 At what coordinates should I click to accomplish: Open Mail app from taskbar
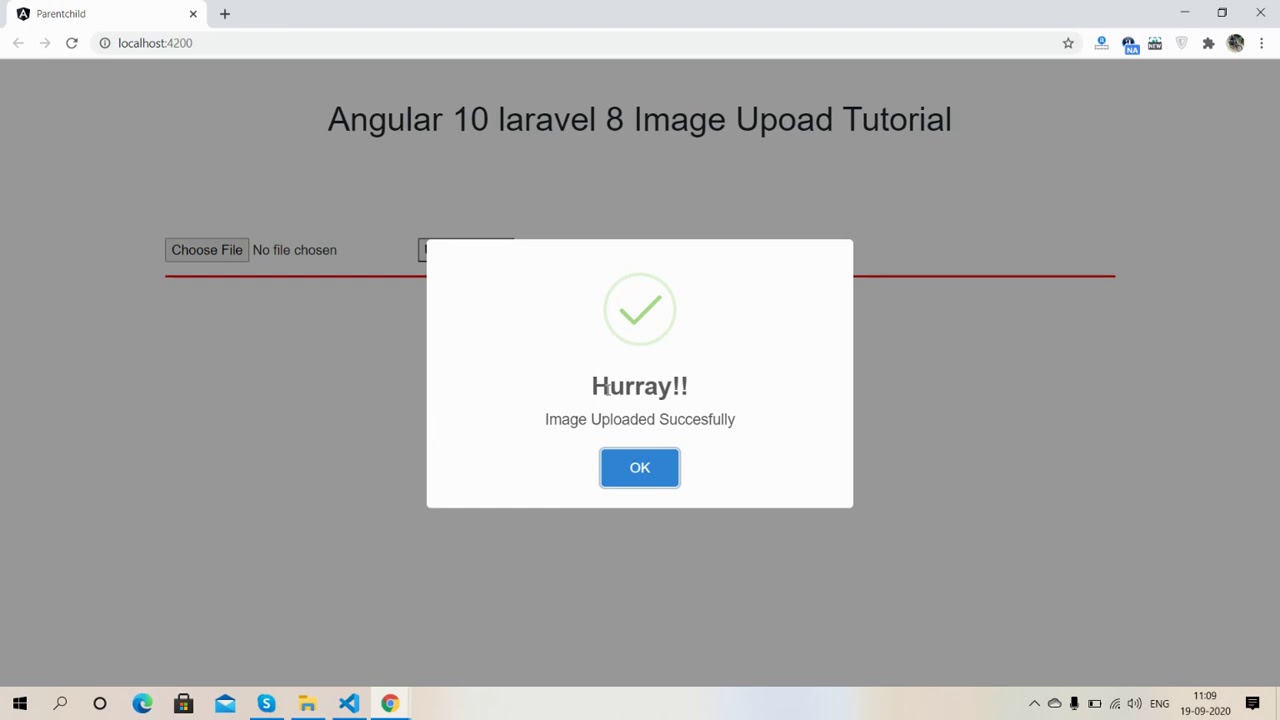[x=225, y=704]
